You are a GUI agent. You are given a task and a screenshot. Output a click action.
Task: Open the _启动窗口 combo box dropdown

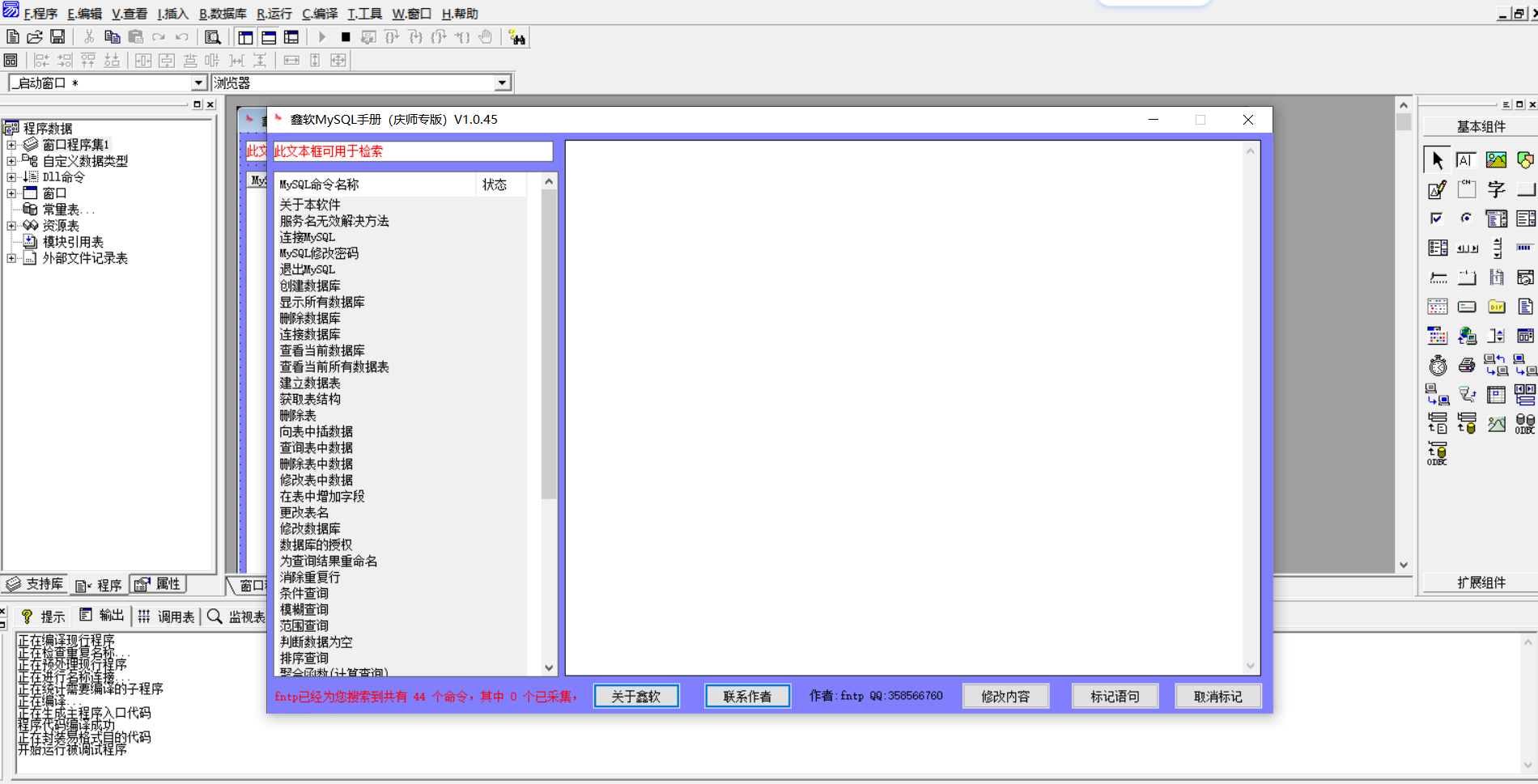tap(198, 83)
